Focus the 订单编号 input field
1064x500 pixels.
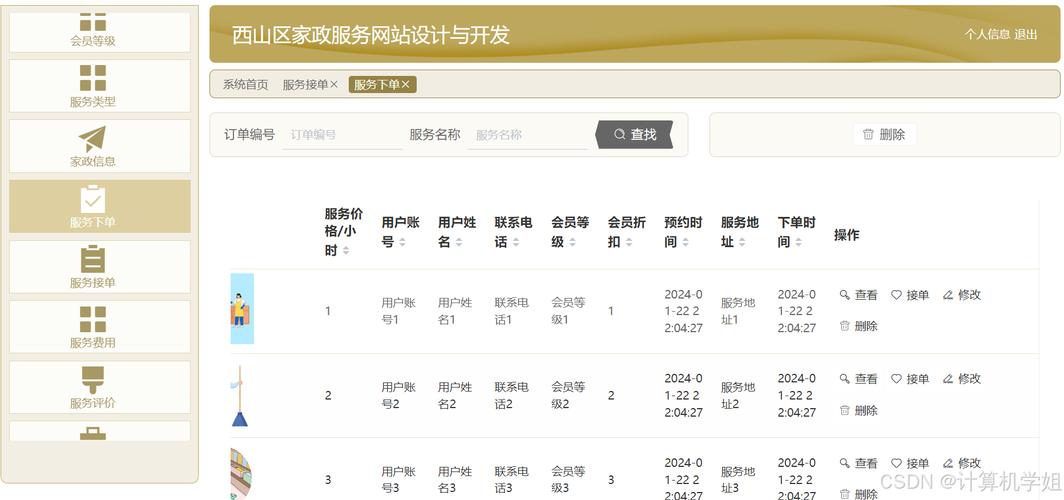point(343,134)
